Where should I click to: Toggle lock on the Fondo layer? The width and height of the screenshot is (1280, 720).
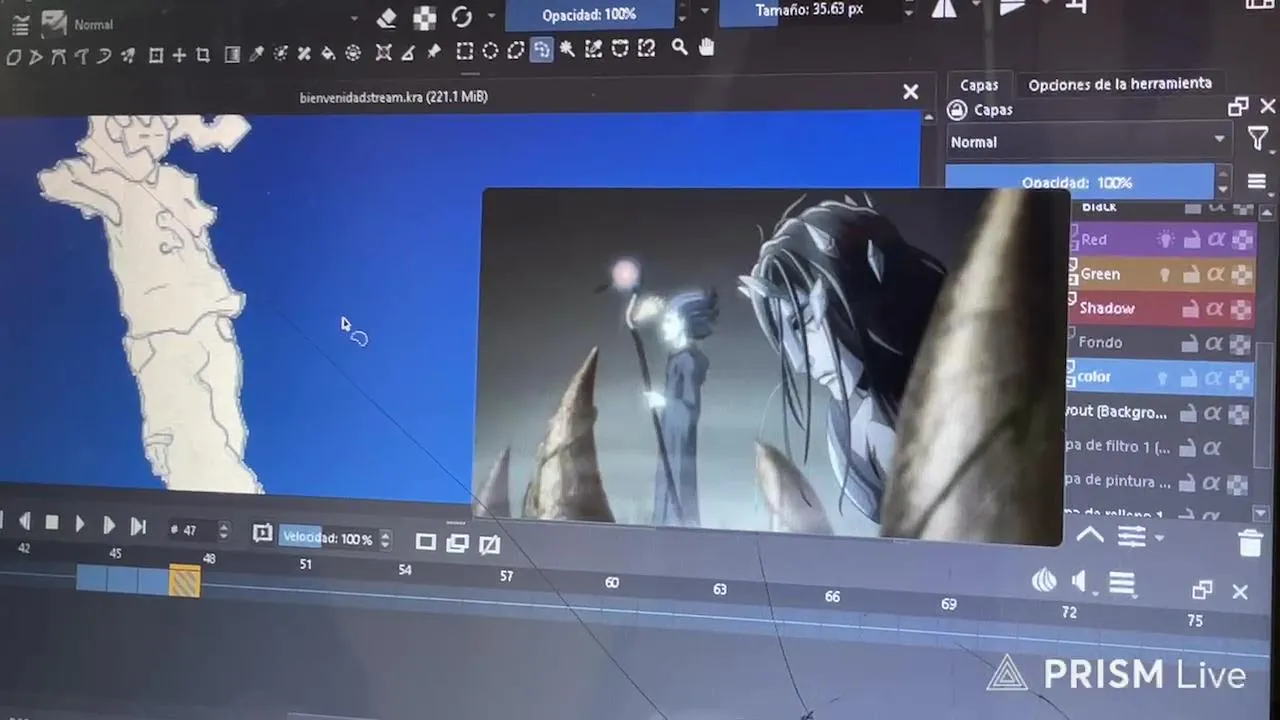pos(1189,343)
